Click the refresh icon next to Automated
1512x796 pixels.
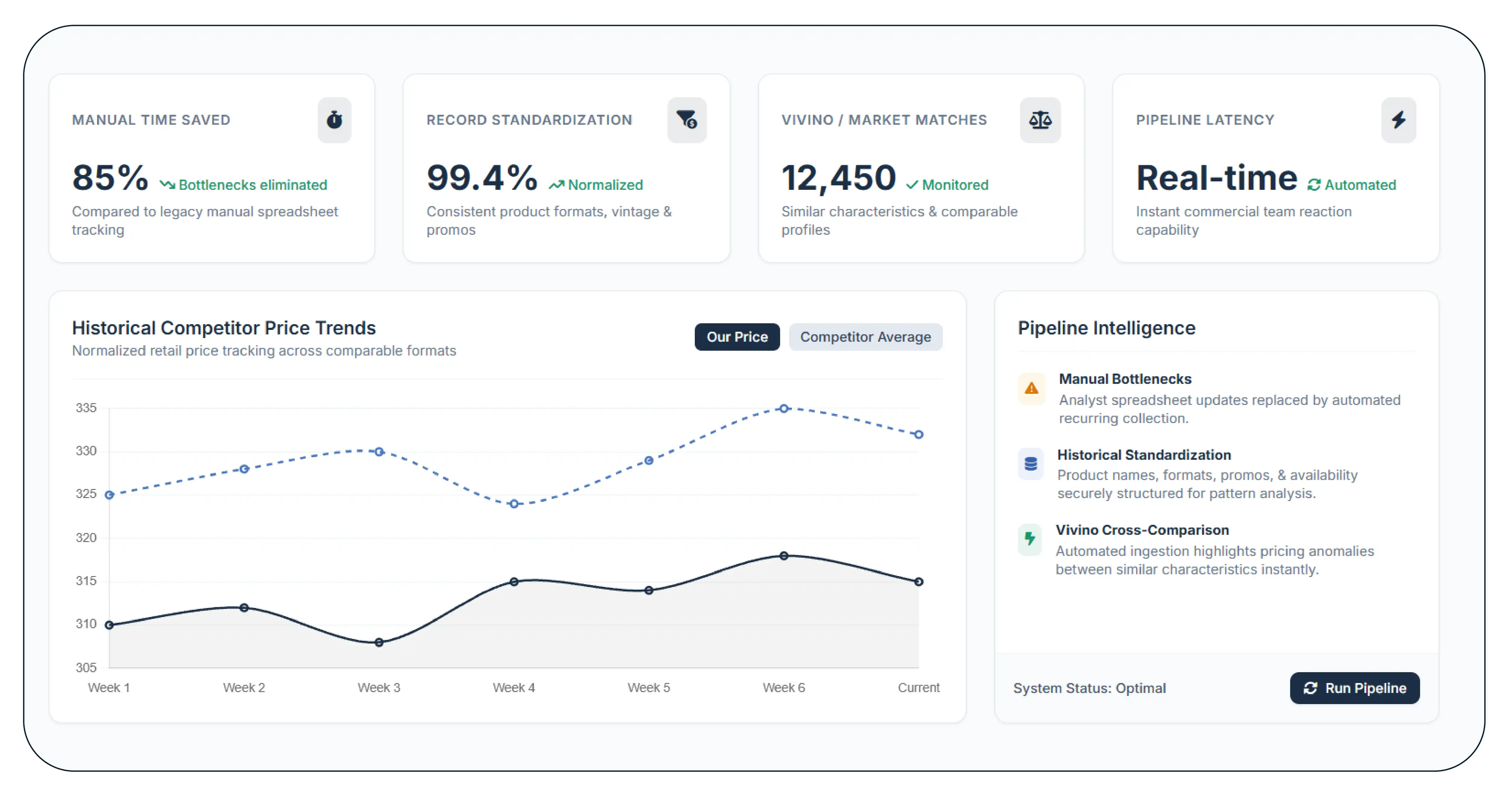(x=1314, y=185)
